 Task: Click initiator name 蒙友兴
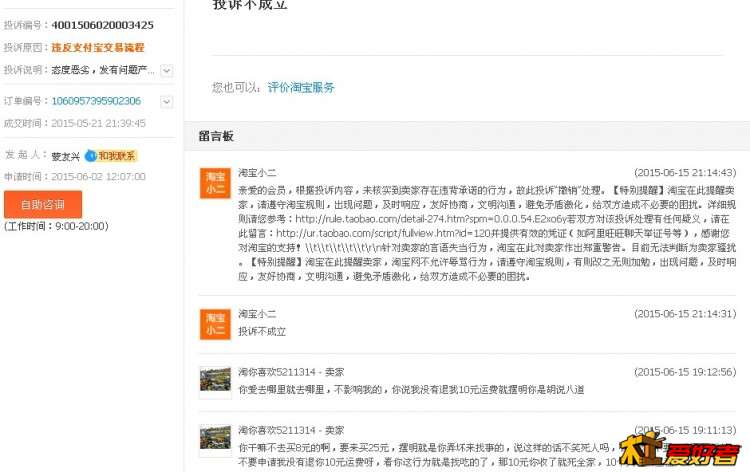(66, 156)
